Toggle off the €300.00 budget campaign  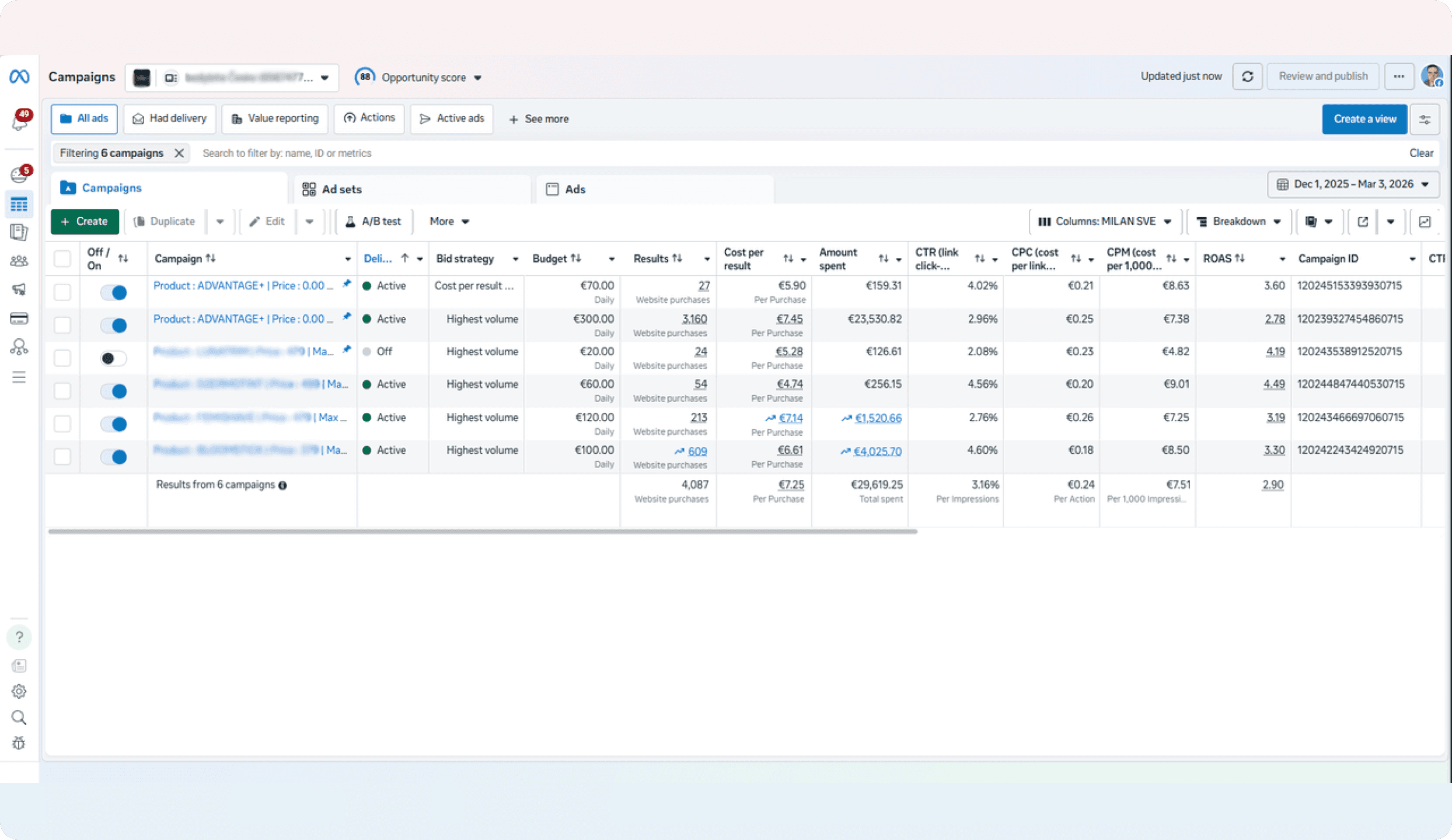tap(113, 325)
